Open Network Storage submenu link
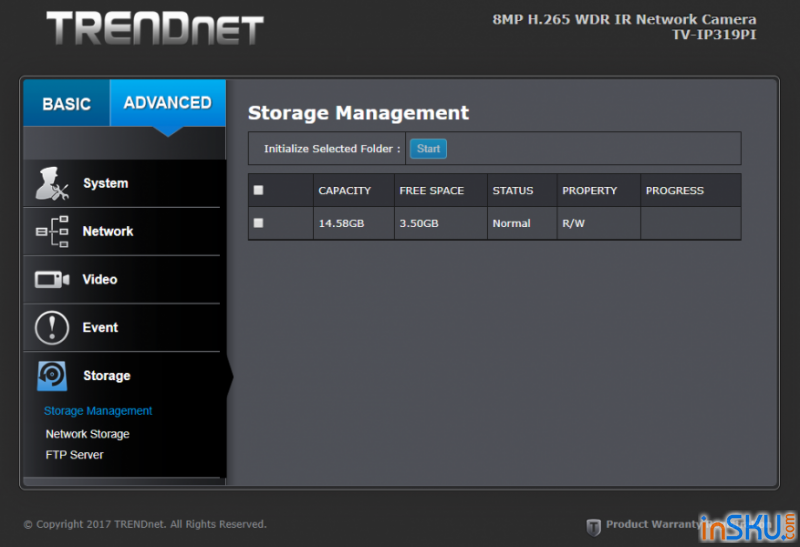The height and width of the screenshot is (547, 800). pos(87,434)
